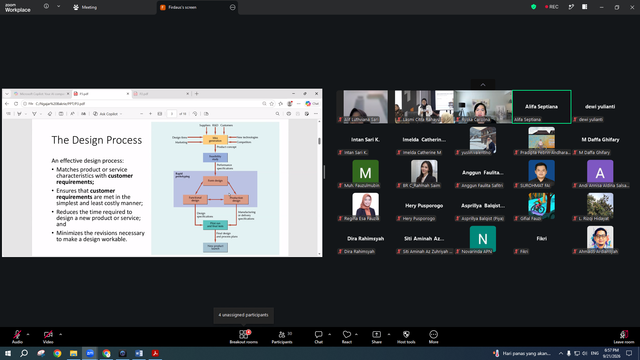
Task: Select Novarinda APN's teal N avatar
Action: coord(483,239)
